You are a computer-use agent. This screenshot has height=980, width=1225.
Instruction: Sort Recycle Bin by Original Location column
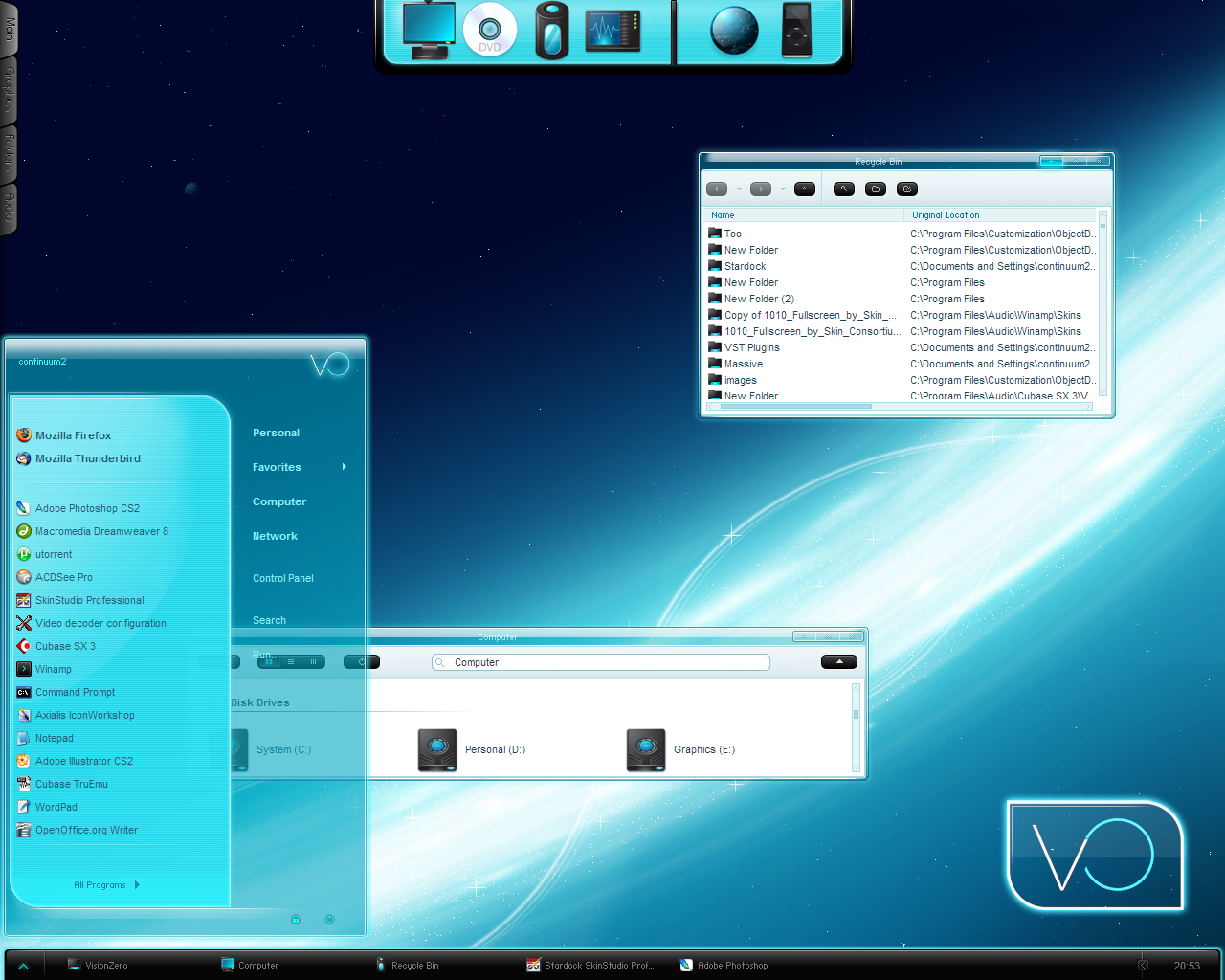pyautogui.click(x=1001, y=215)
